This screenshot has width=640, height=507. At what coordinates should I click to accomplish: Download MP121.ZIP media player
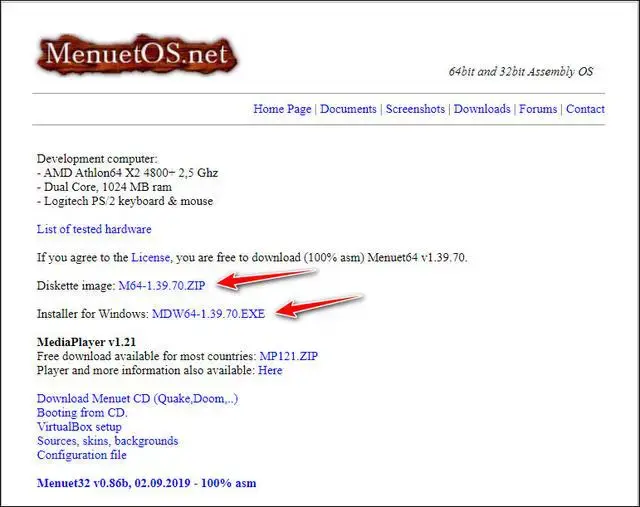[289, 356]
